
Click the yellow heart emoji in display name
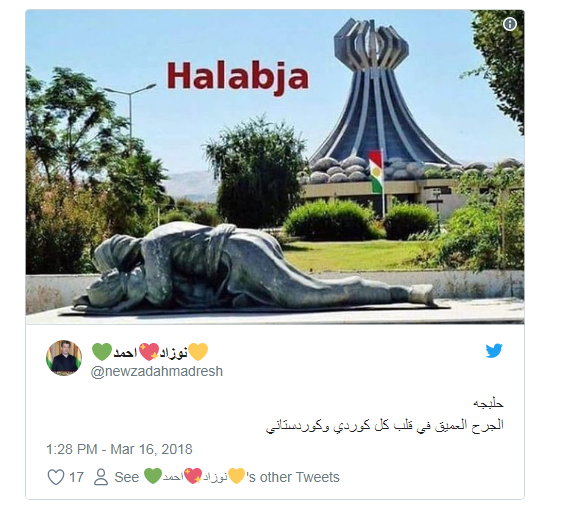tap(198, 352)
